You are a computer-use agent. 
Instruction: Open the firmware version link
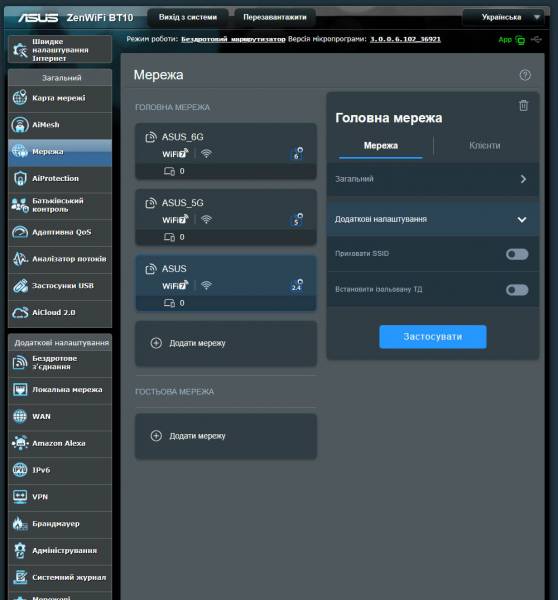coord(405,39)
